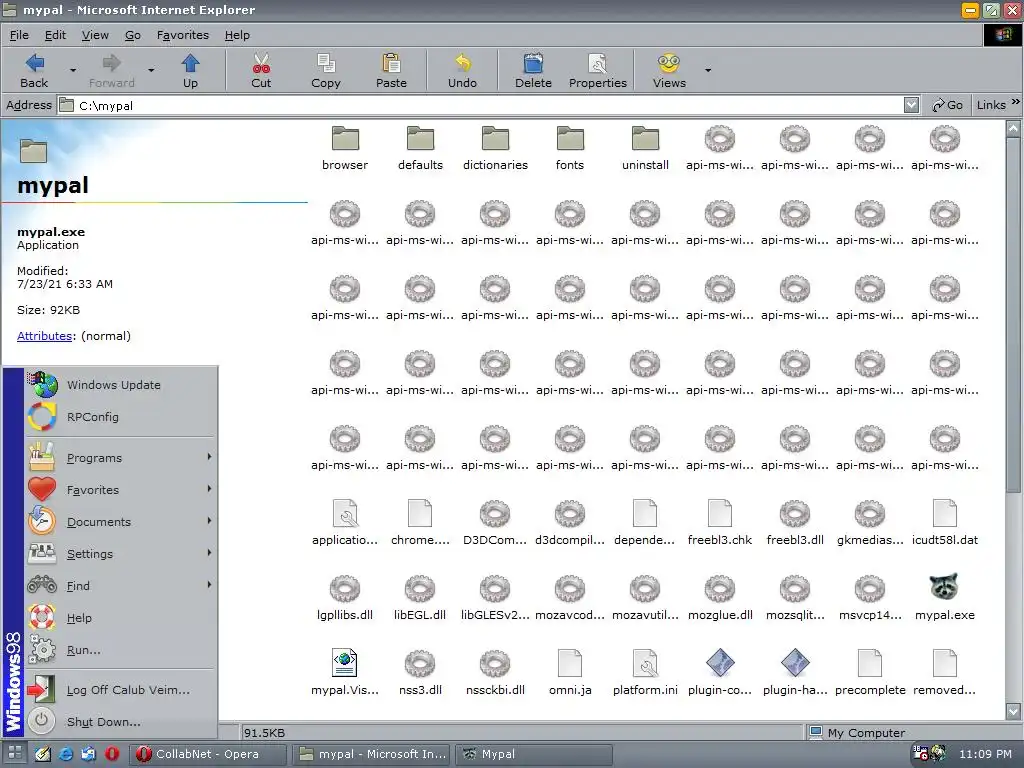Undo the last action
The height and width of the screenshot is (768, 1024).
click(462, 71)
